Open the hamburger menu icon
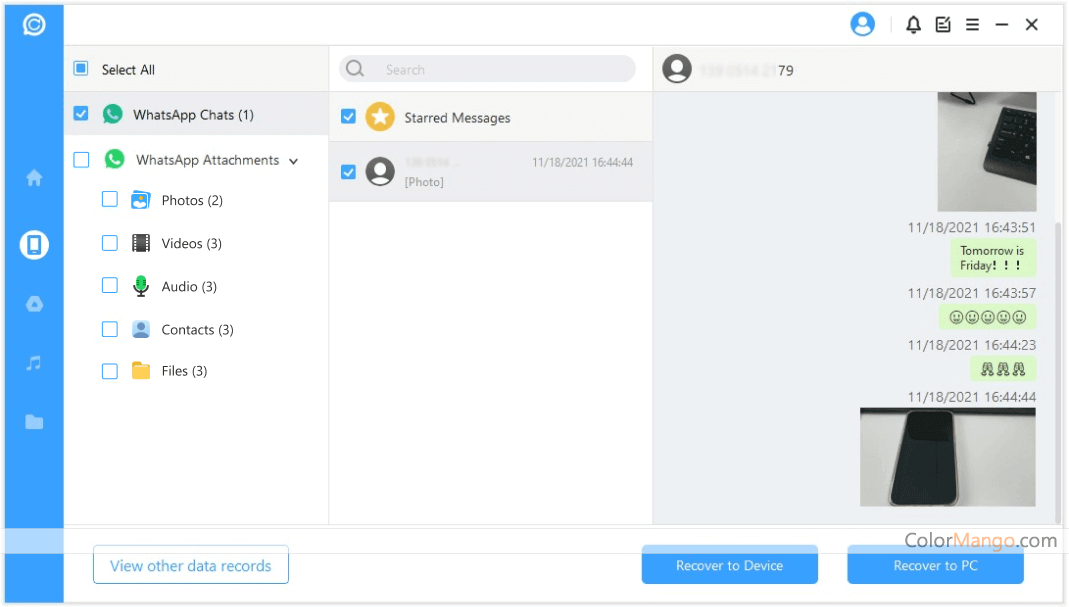 pyautogui.click(x=973, y=25)
